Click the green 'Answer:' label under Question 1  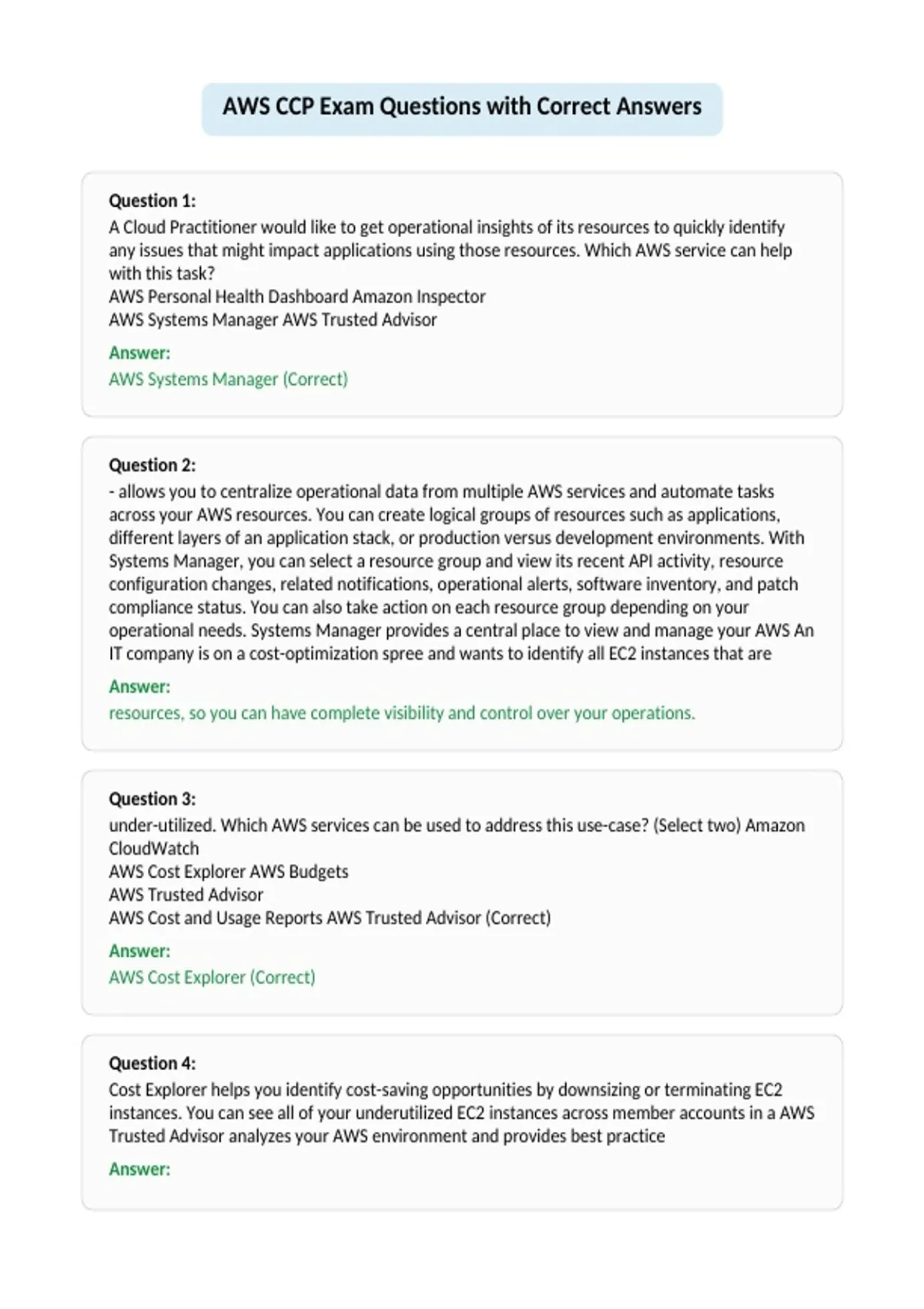[x=139, y=353]
